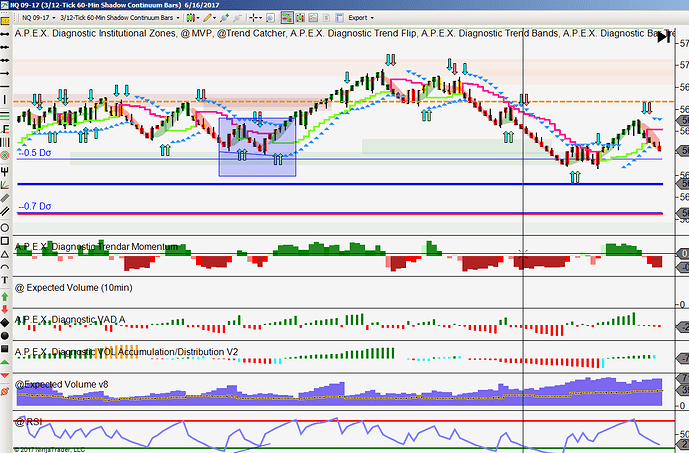This screenshot has height=453, width=689.
Task: Click the A.P.E.X. Diagnostic VAD A label
Action: [x=70, y=320]
